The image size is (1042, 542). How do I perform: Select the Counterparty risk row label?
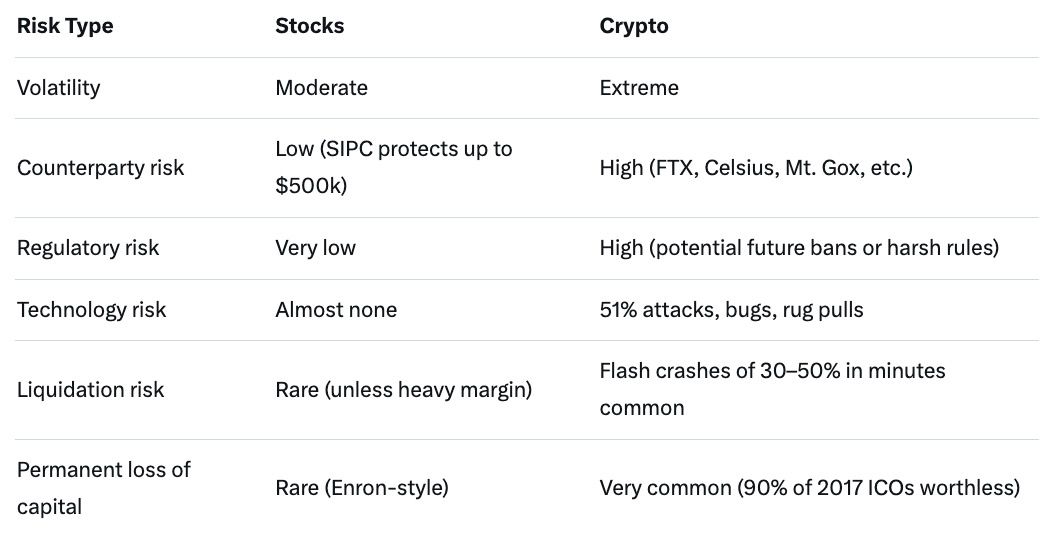[x=100, y=168]
